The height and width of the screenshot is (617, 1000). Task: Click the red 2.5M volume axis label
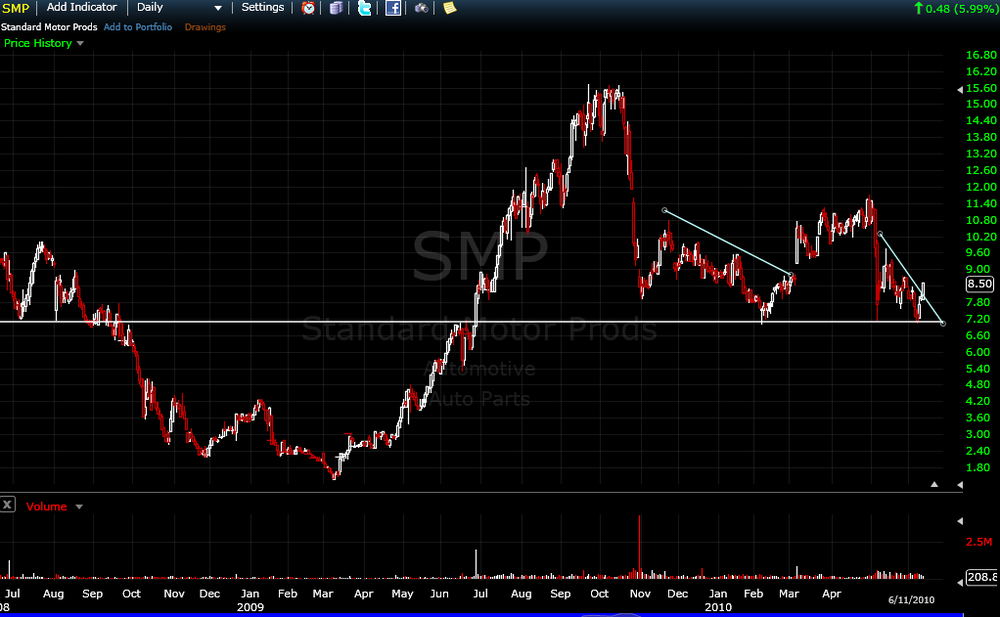point(979,542)
